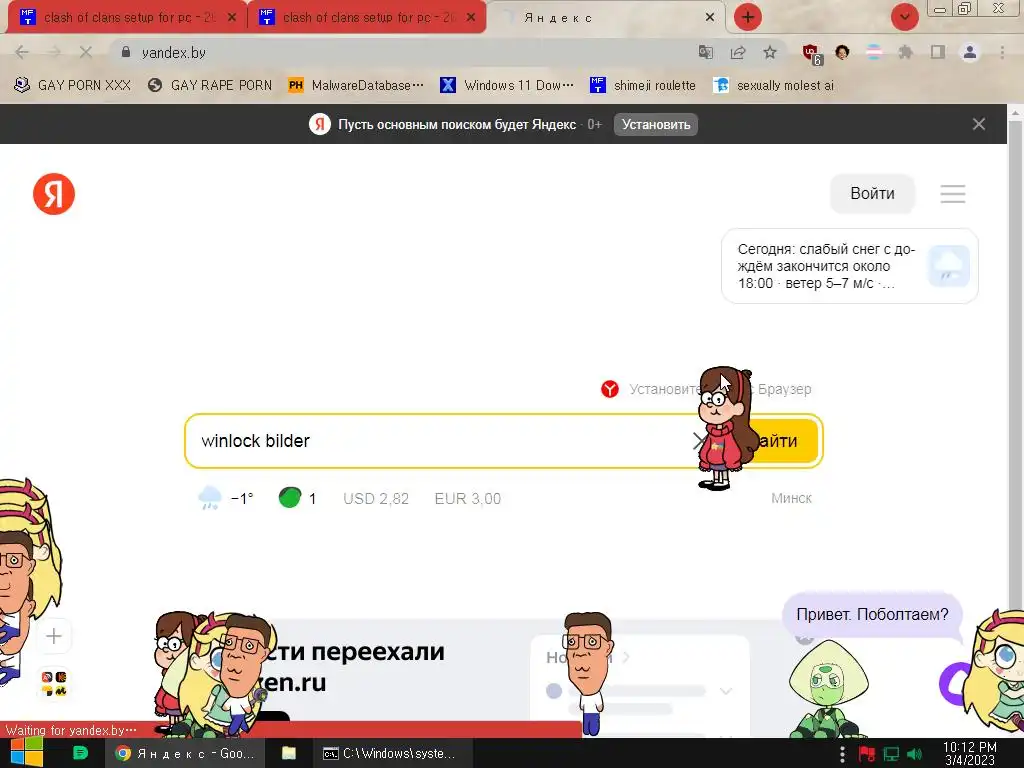Image resolution: width=1024 pixels, height=768 pixels.
Task: Click the plus button on the left side
Action: [54, 636]
